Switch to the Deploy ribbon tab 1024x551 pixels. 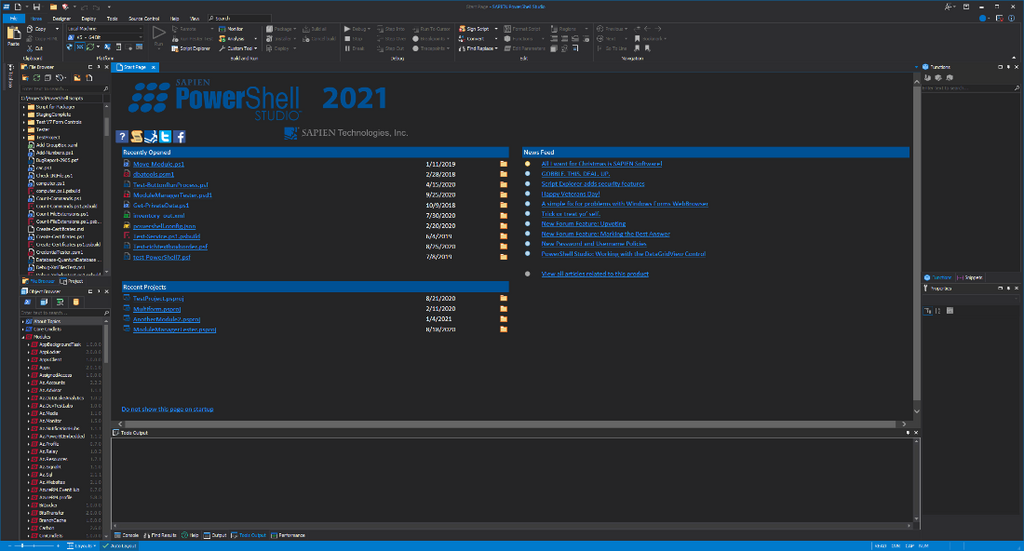[x=89, y=18]
